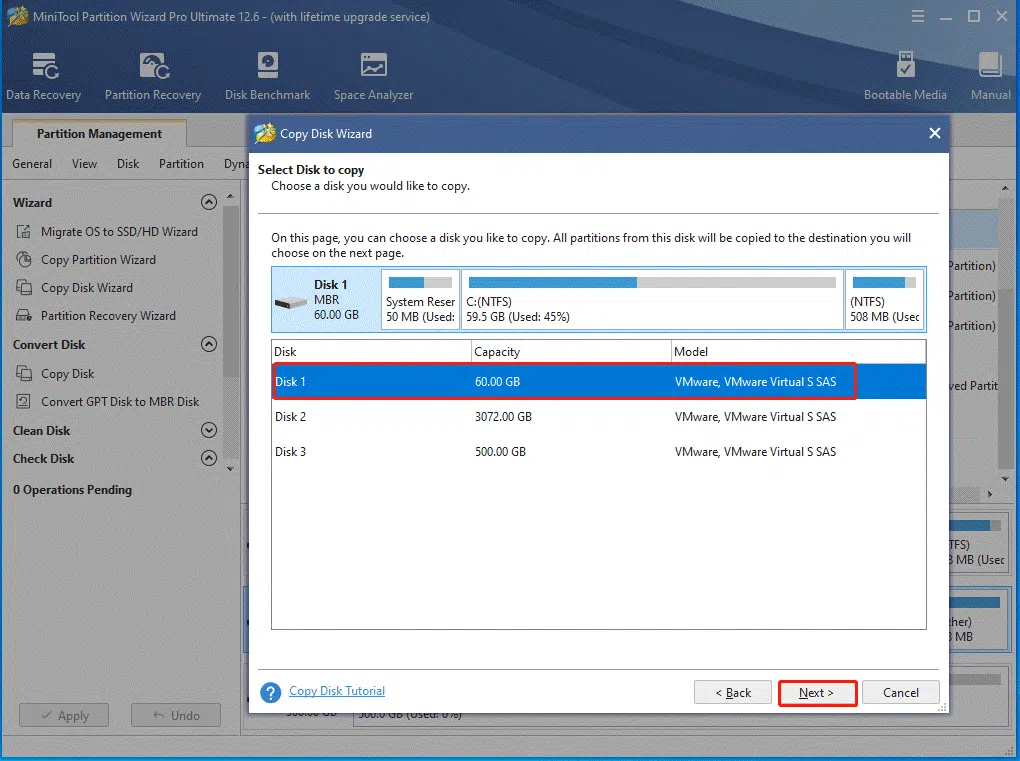This screenshot has height=761, width=1020.
Task: Expand the Check Disk section
Action: click(209, 459)
